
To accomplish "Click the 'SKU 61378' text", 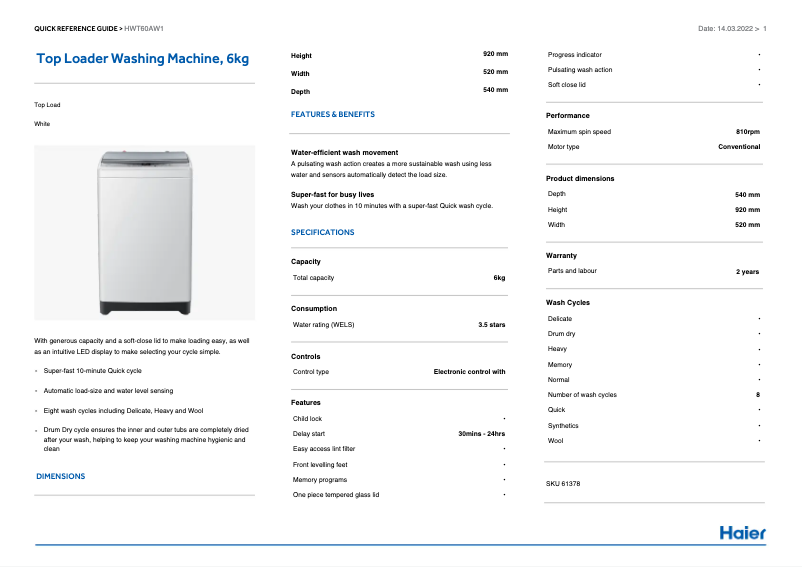I will [563, 484].
